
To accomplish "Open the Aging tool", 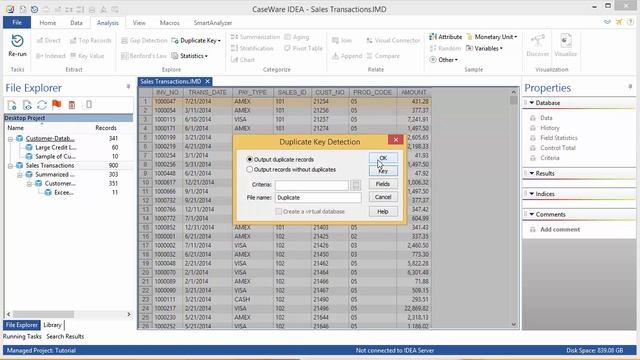I will (x=297, y=37).
